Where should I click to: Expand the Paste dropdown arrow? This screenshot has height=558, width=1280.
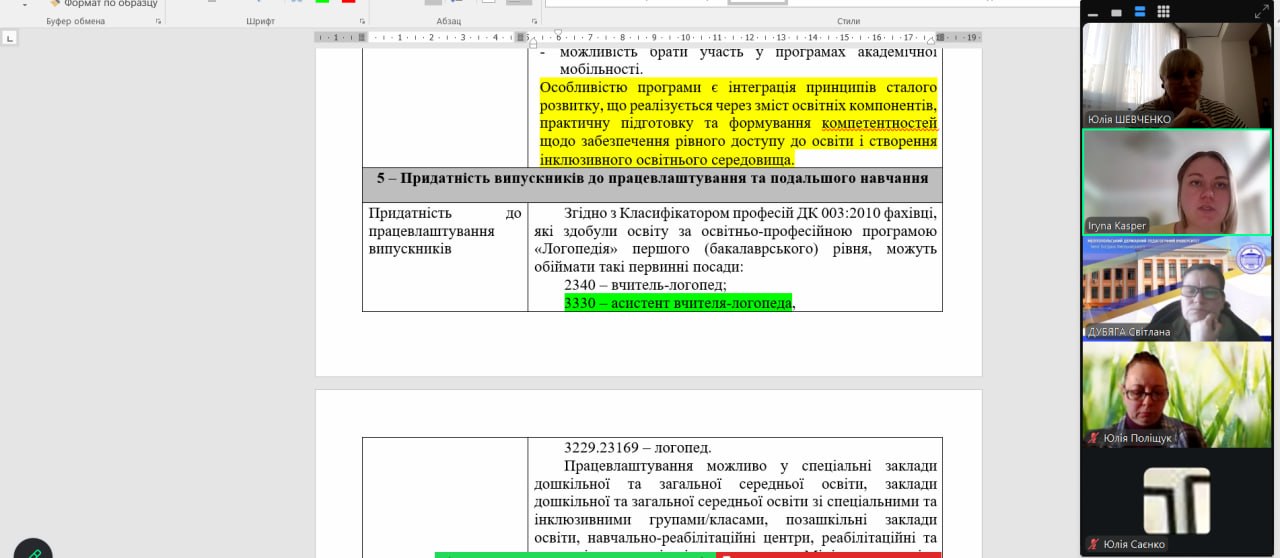coord(24,4)
